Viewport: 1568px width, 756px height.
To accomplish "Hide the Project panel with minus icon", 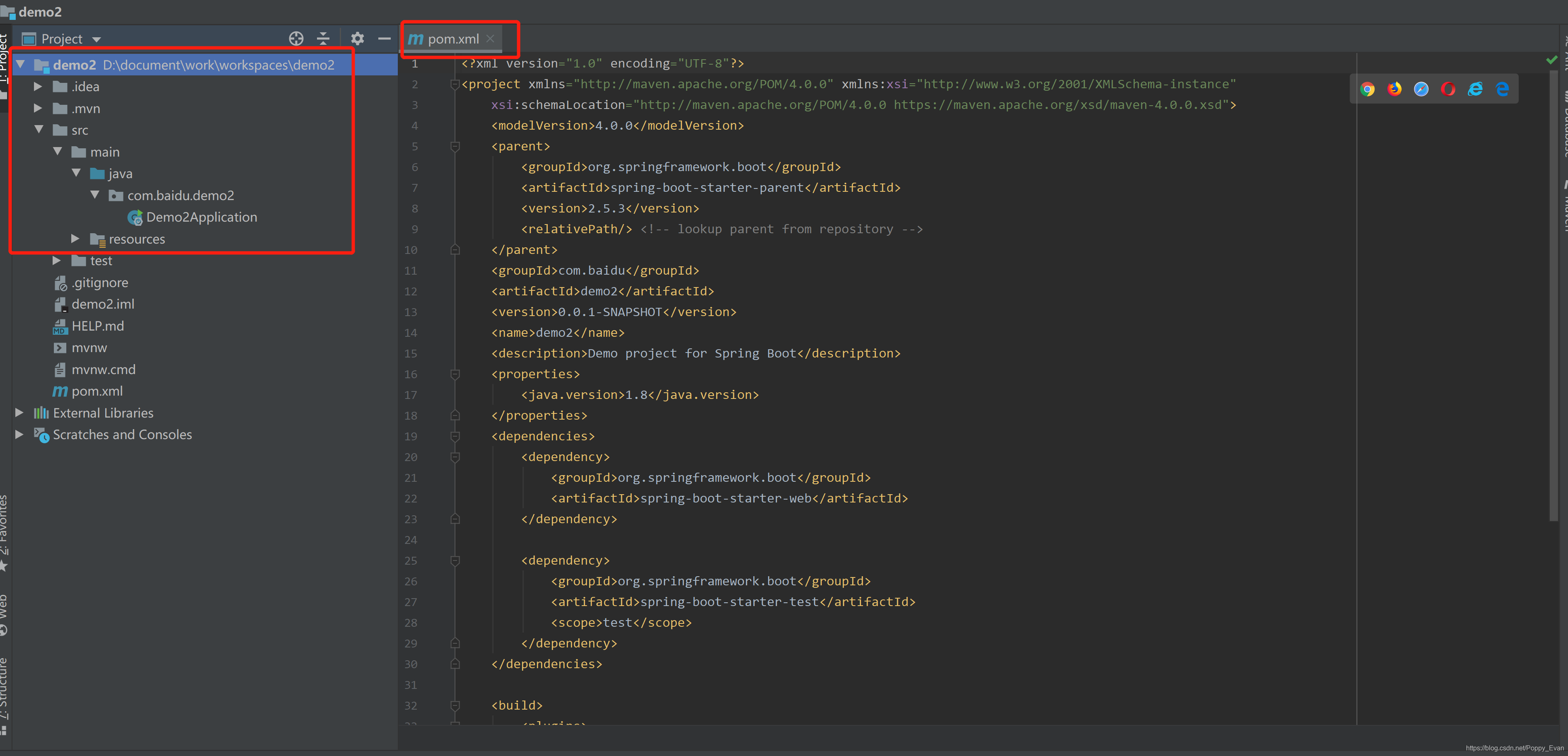I will click(384, 39).
